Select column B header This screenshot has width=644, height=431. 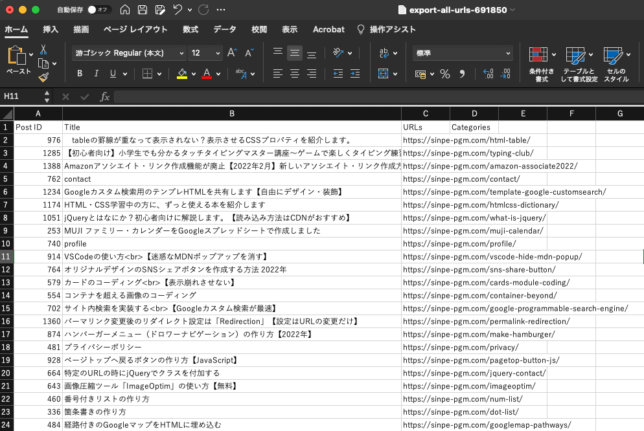(232, 113)
